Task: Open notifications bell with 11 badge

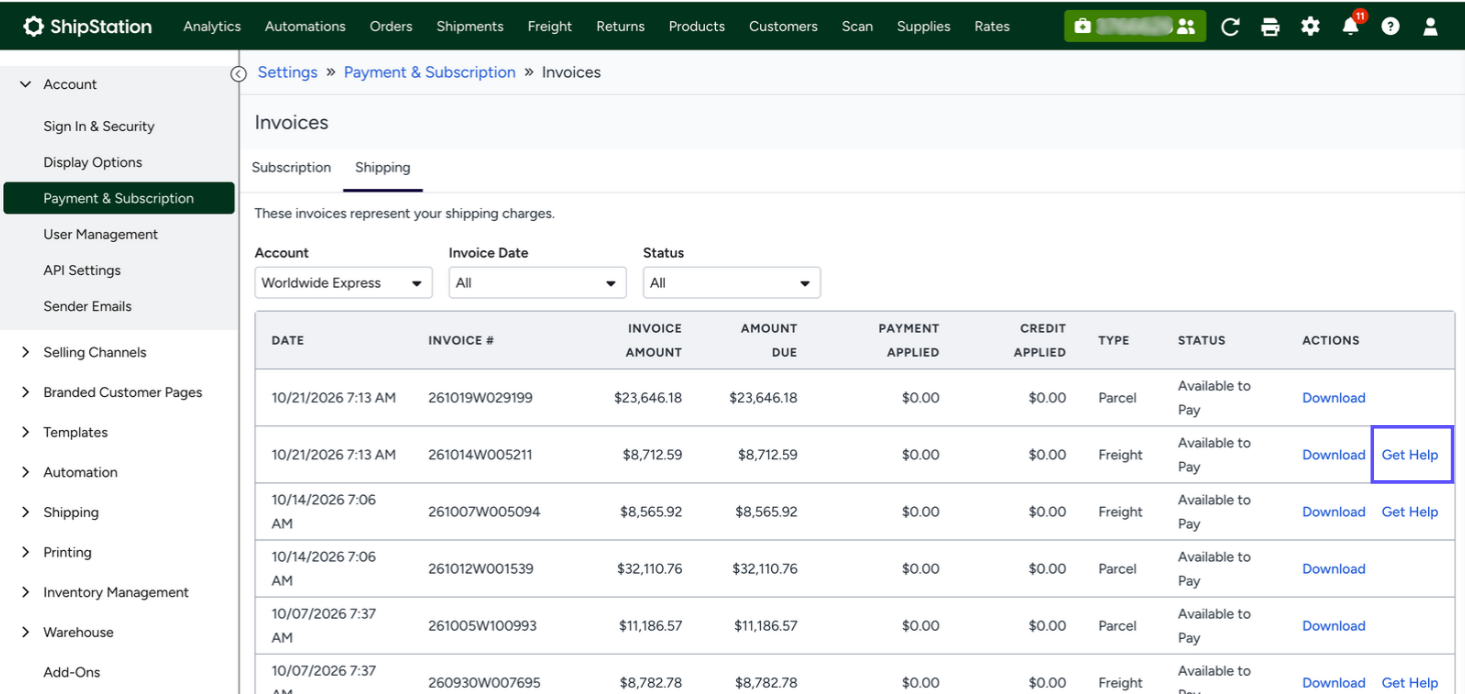Action: point(1352,25)
